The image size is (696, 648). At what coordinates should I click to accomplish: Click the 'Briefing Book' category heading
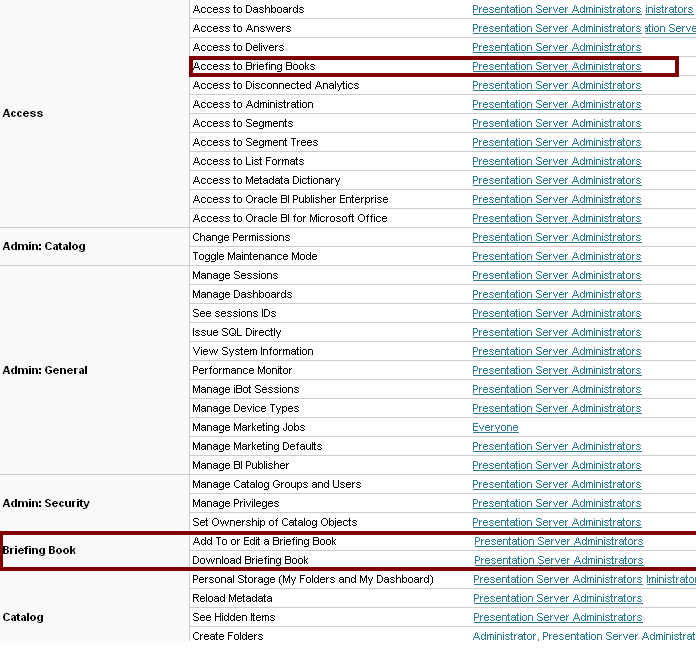(40, 551)
